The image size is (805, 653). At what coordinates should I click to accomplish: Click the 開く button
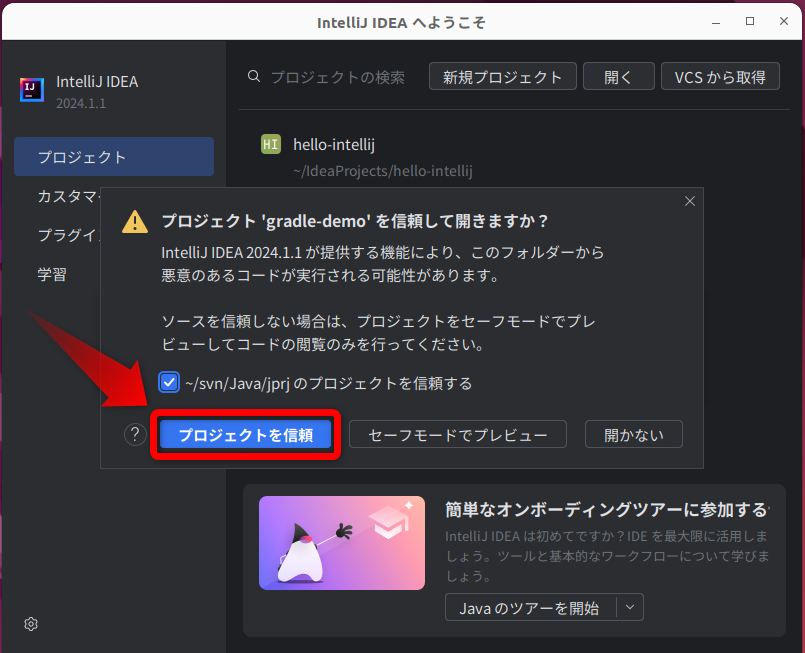click(619, 76)
